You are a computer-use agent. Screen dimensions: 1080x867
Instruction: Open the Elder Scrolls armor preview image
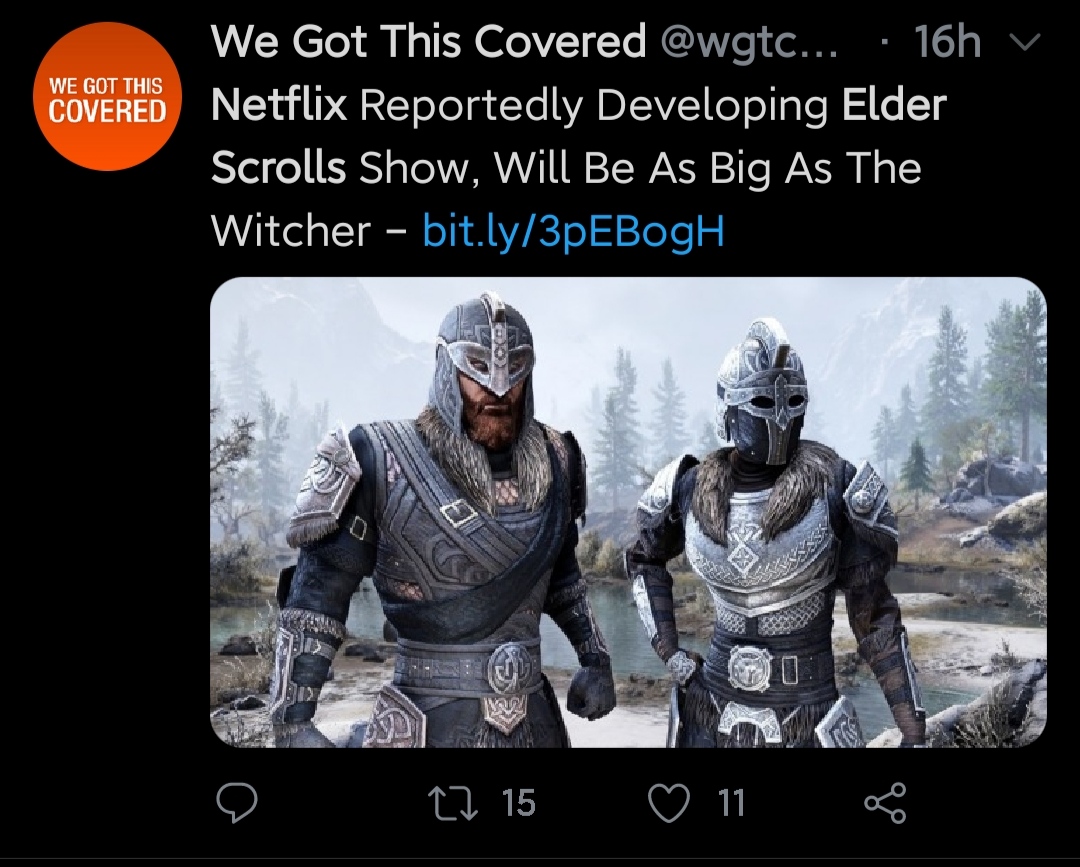(x=628, y=512)
